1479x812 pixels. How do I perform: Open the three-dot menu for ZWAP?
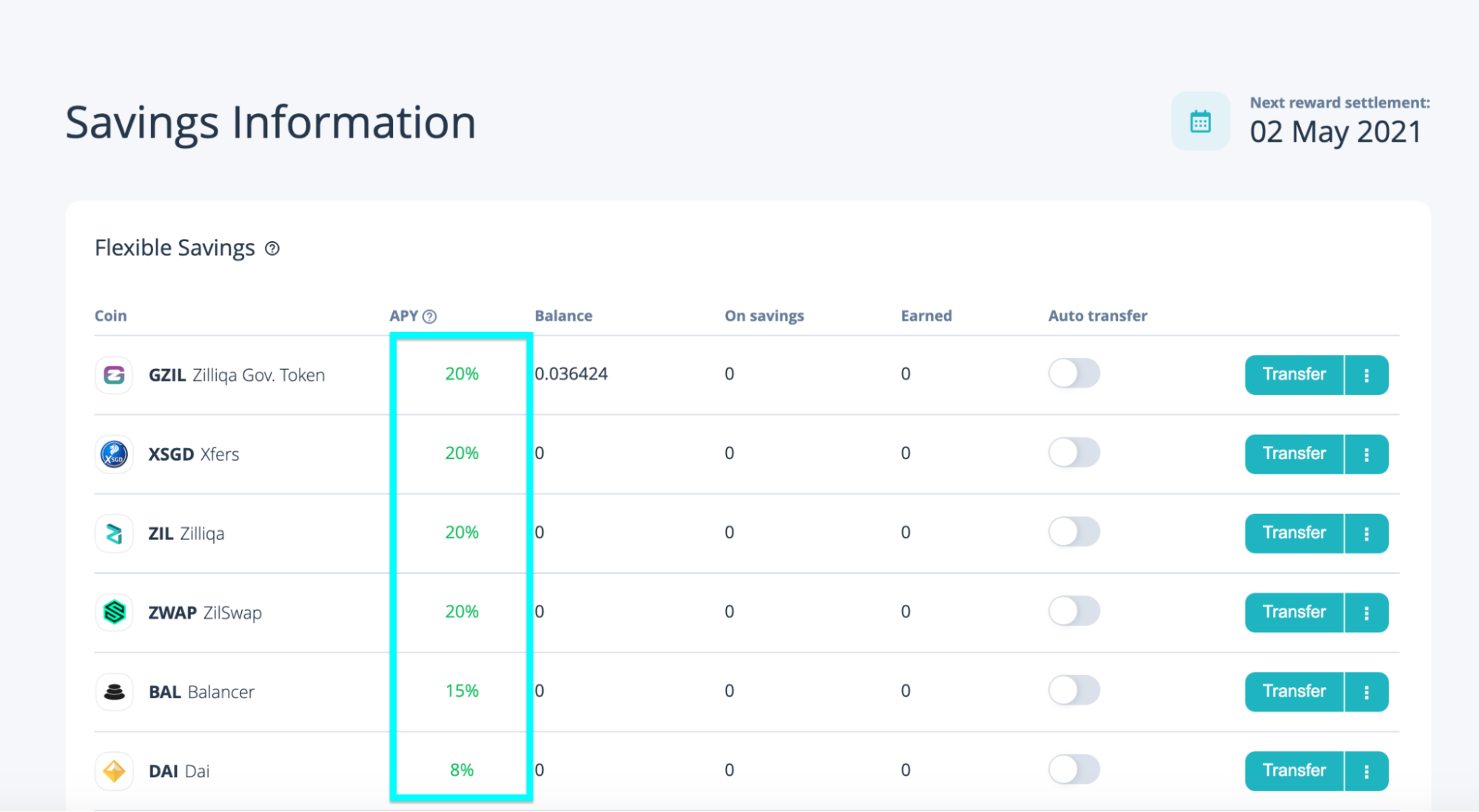[1367, 612]
